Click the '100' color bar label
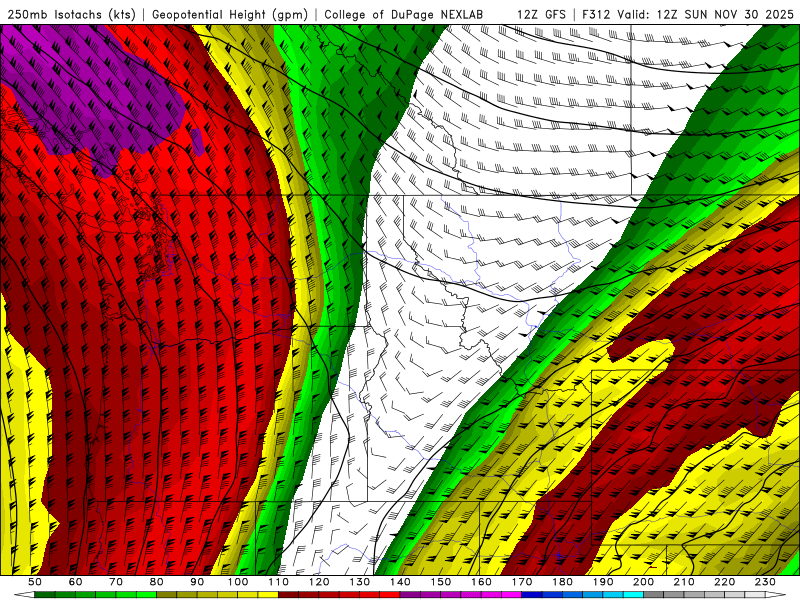The image size is (800, 600). point(238,582)
